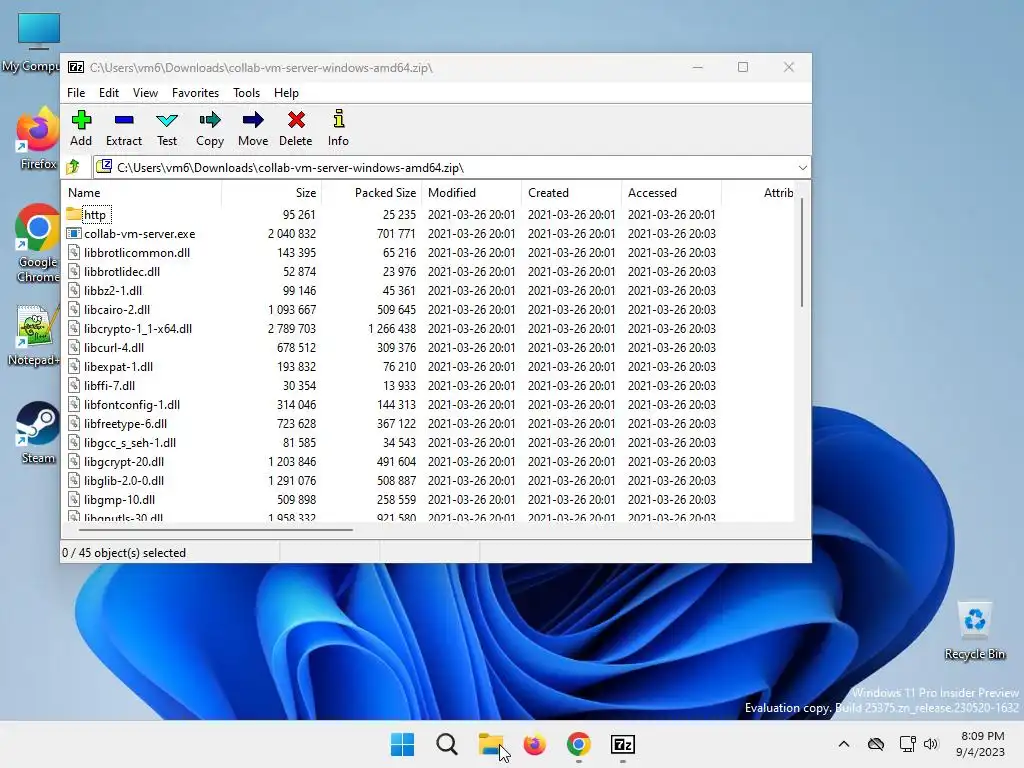Screen dimensions: 1024x768
Task: Click the Move toolbar icon
Action: pyautogui.click(x=253, y=120)
